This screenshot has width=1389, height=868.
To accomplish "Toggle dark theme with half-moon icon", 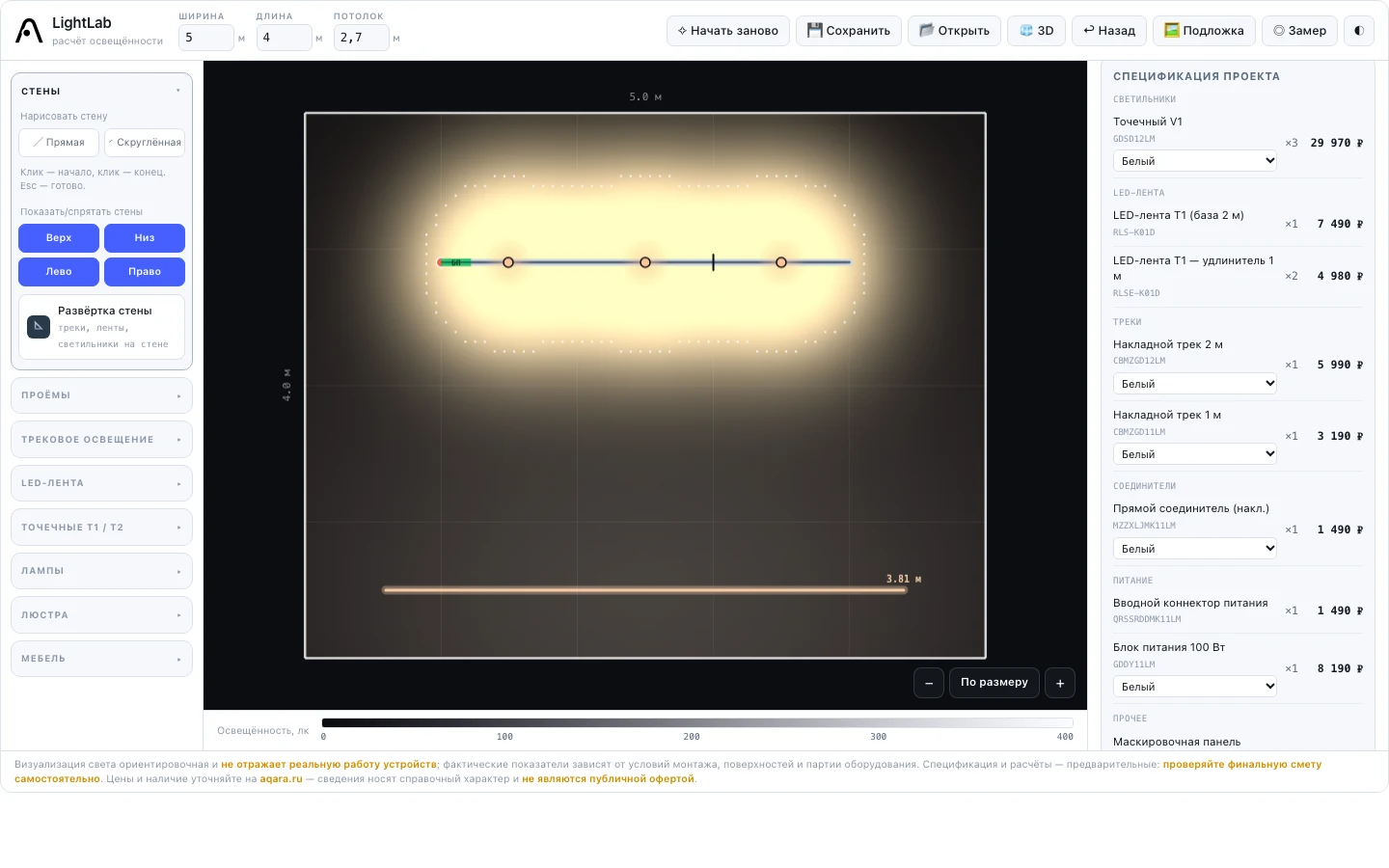I will [1359, 31].
